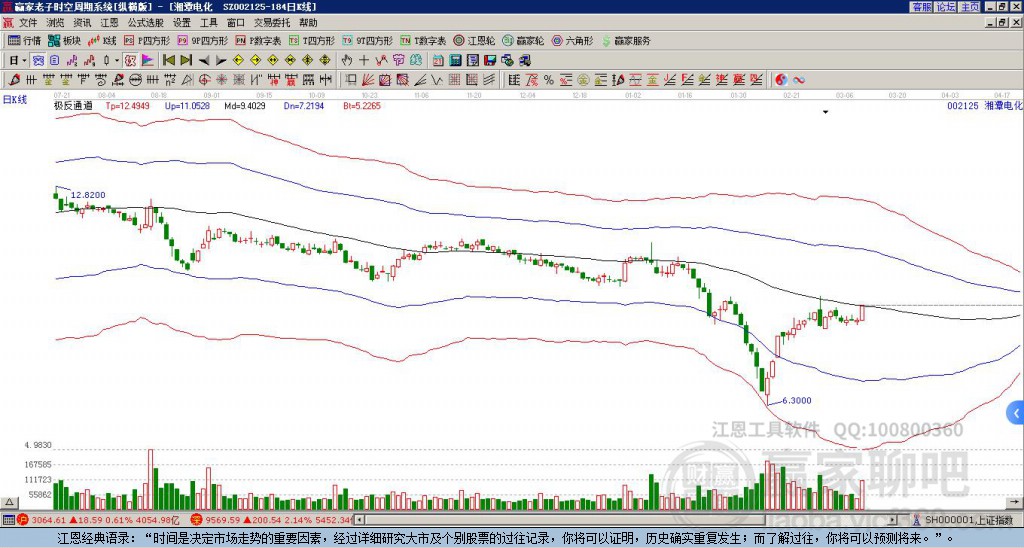Click the yin-yang taiji icon
This screenshot has height=548, width=1024.
click(781, 80)
